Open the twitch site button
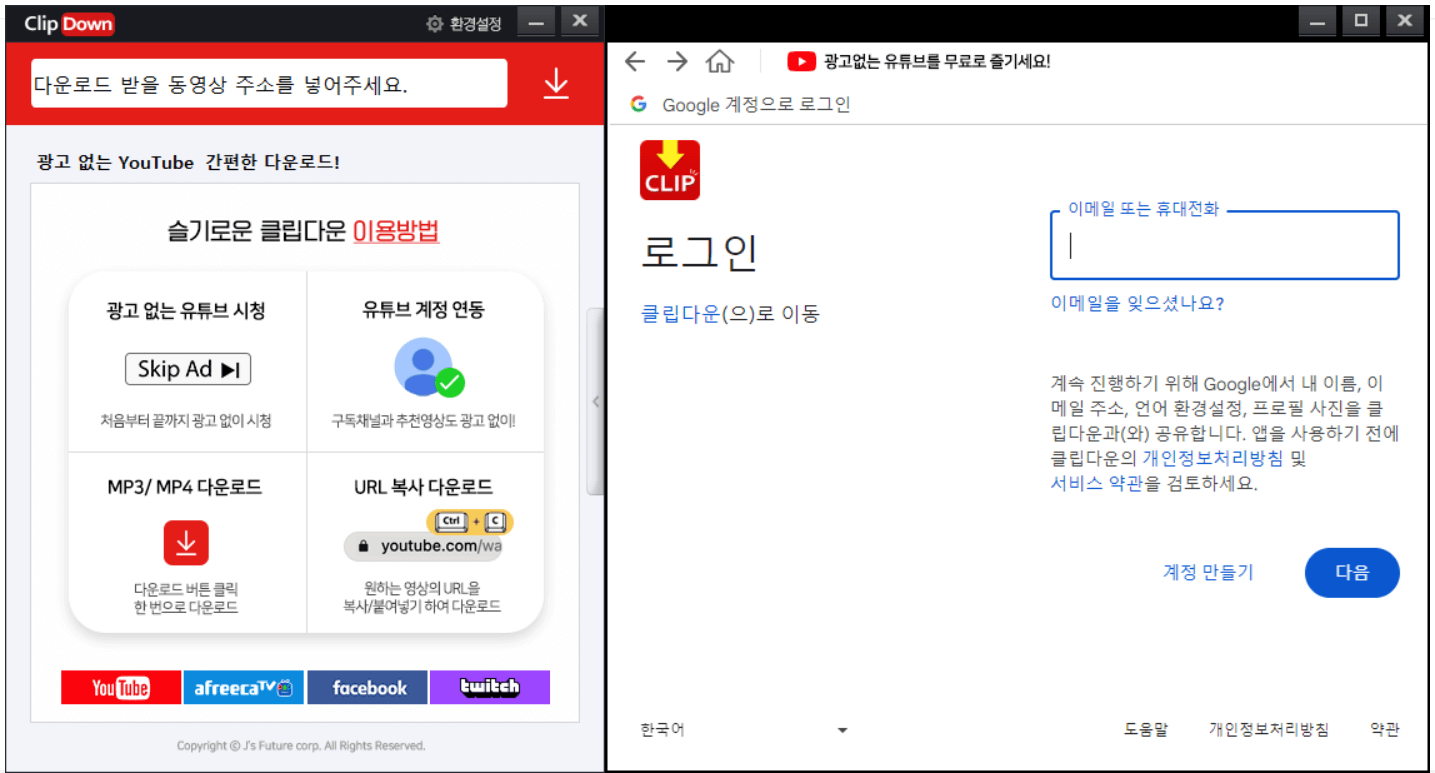 (490, 687)
